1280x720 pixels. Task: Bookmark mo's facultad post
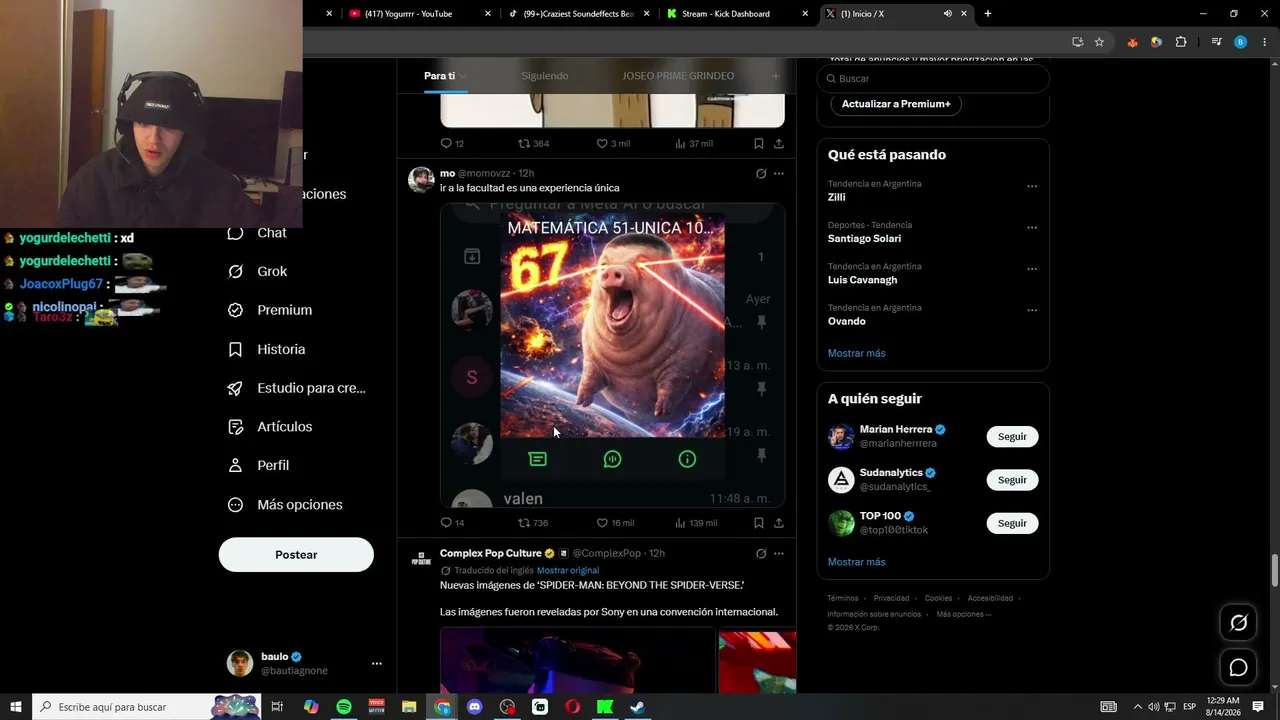click(x=759, y=523)
